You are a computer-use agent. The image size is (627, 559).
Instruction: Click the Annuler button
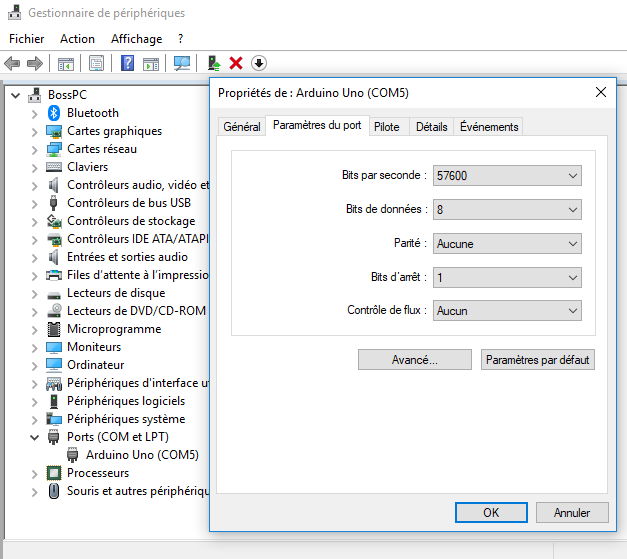(x=572, y=513)
